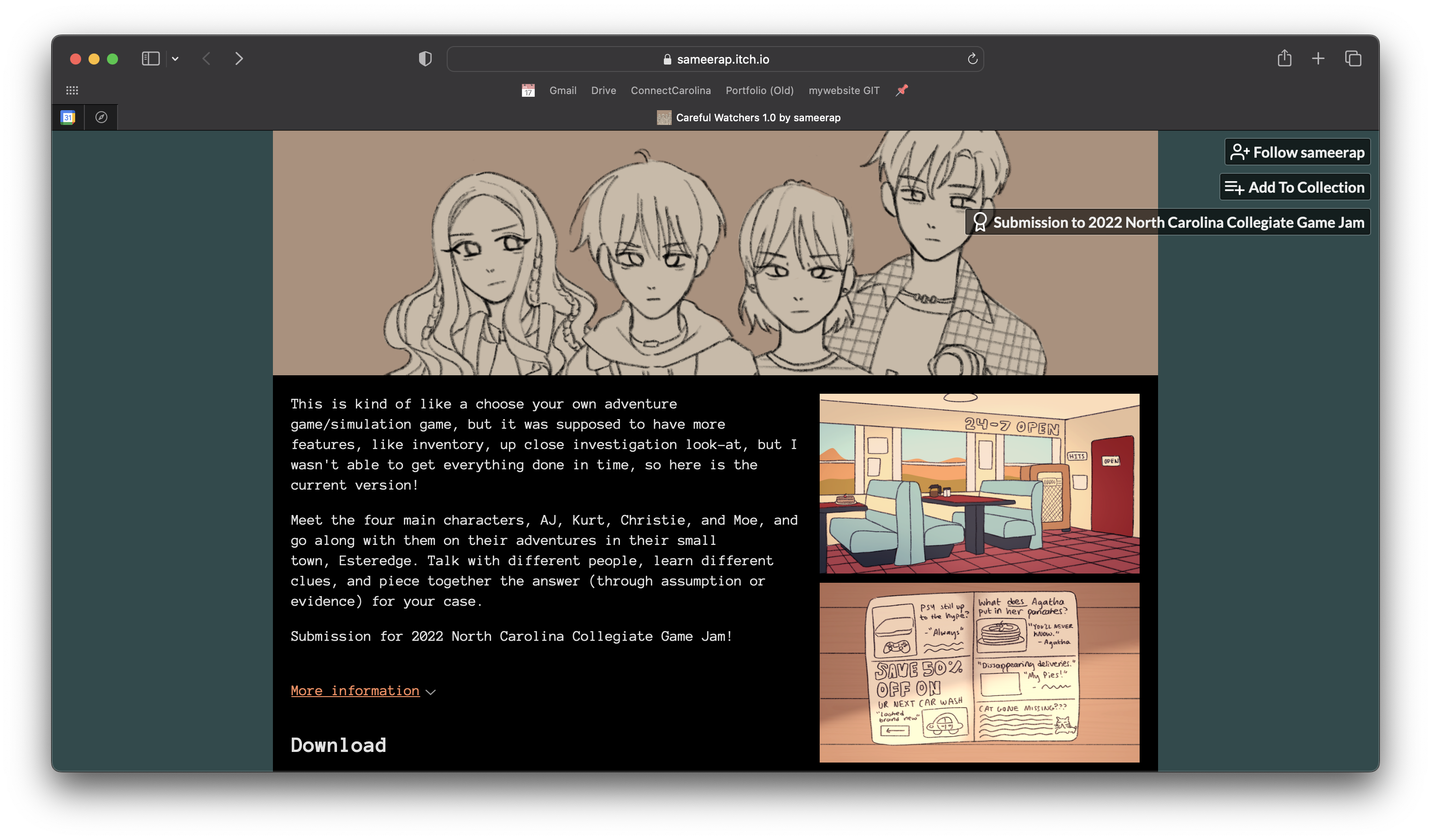Click the red pushpin bookmark icon
The width and height of the screenshot is (1431, 840).
(x=901, y=90)
